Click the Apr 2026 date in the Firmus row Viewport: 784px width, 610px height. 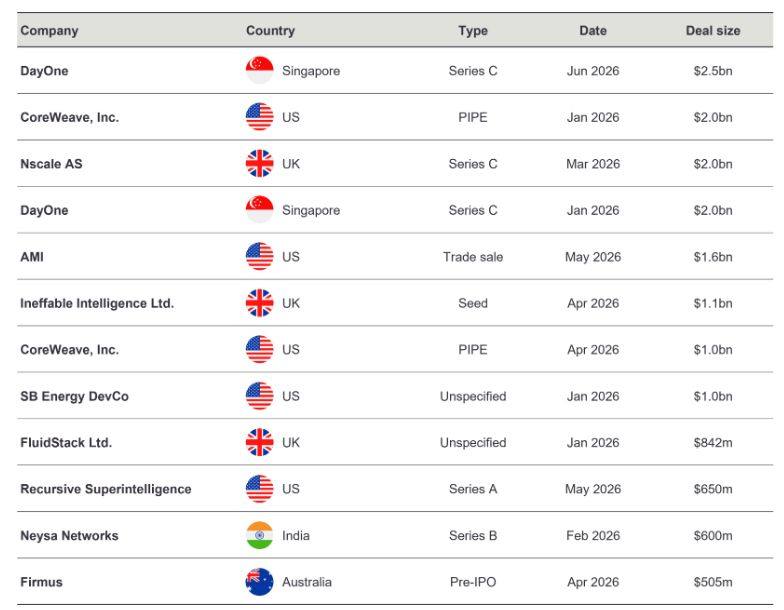coord(592,582)
